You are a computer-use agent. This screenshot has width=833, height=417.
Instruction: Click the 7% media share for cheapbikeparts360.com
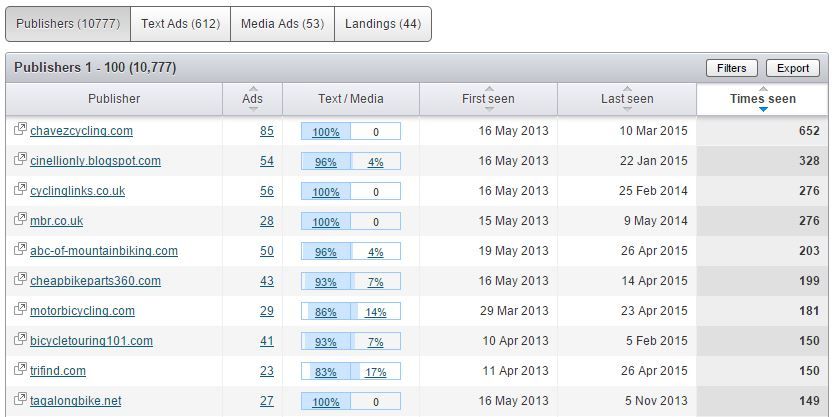(376, 283)
